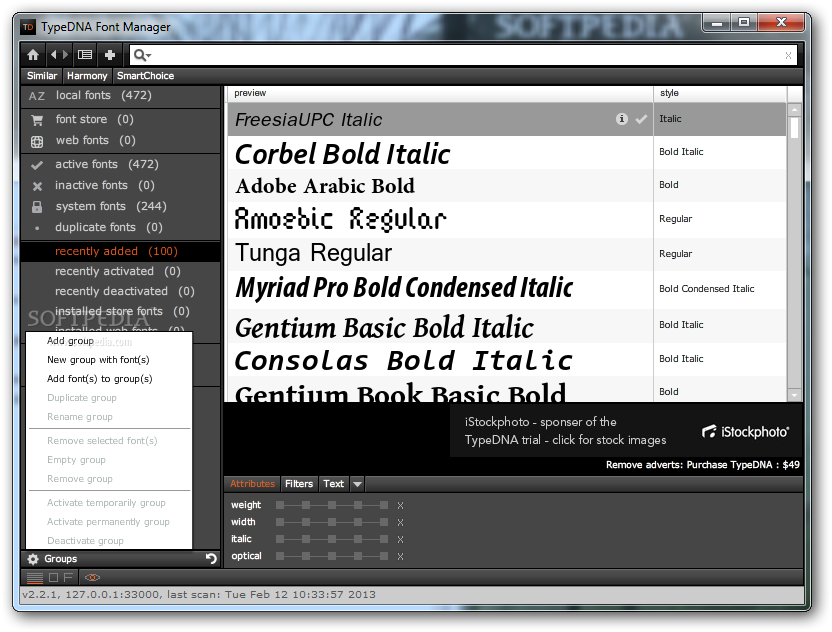Screen dimensions: 832x632
Task: Open info icon for FreesiaUPC Italic
Action: click(621, 119)
